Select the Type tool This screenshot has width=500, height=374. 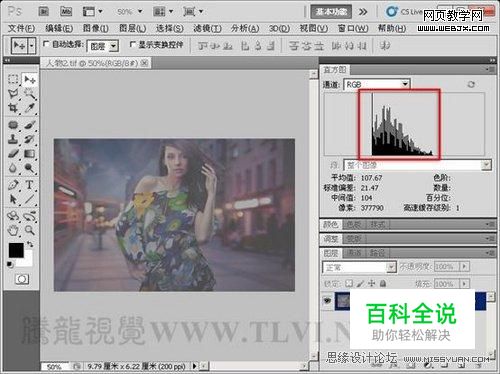coord(29,185)
